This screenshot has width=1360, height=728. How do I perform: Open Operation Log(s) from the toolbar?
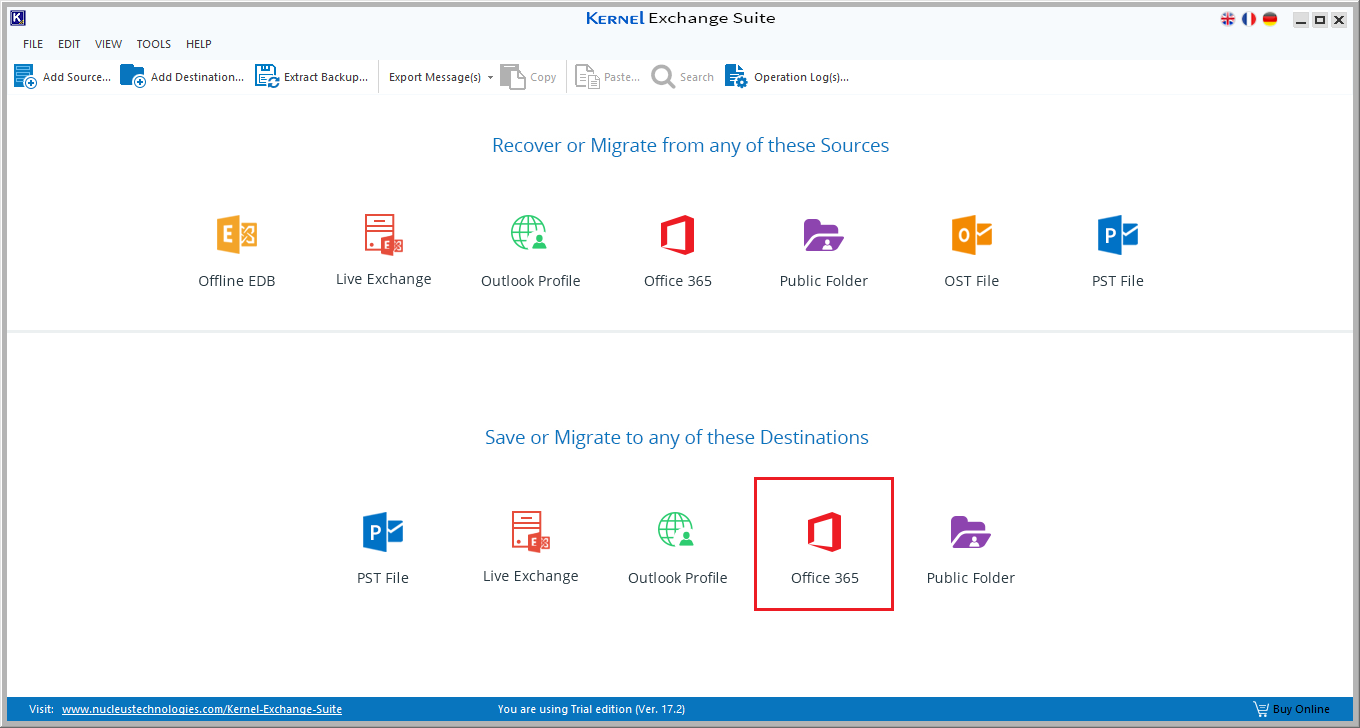click(787, 77)
